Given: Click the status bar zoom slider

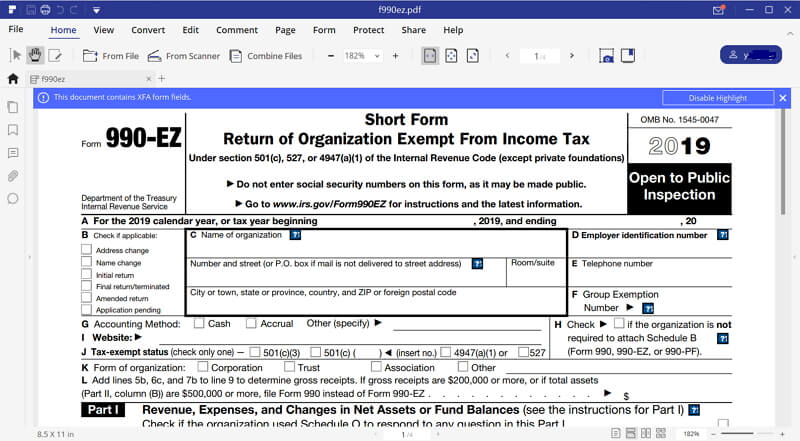Looking at the screenshot, I should point(746,434).
